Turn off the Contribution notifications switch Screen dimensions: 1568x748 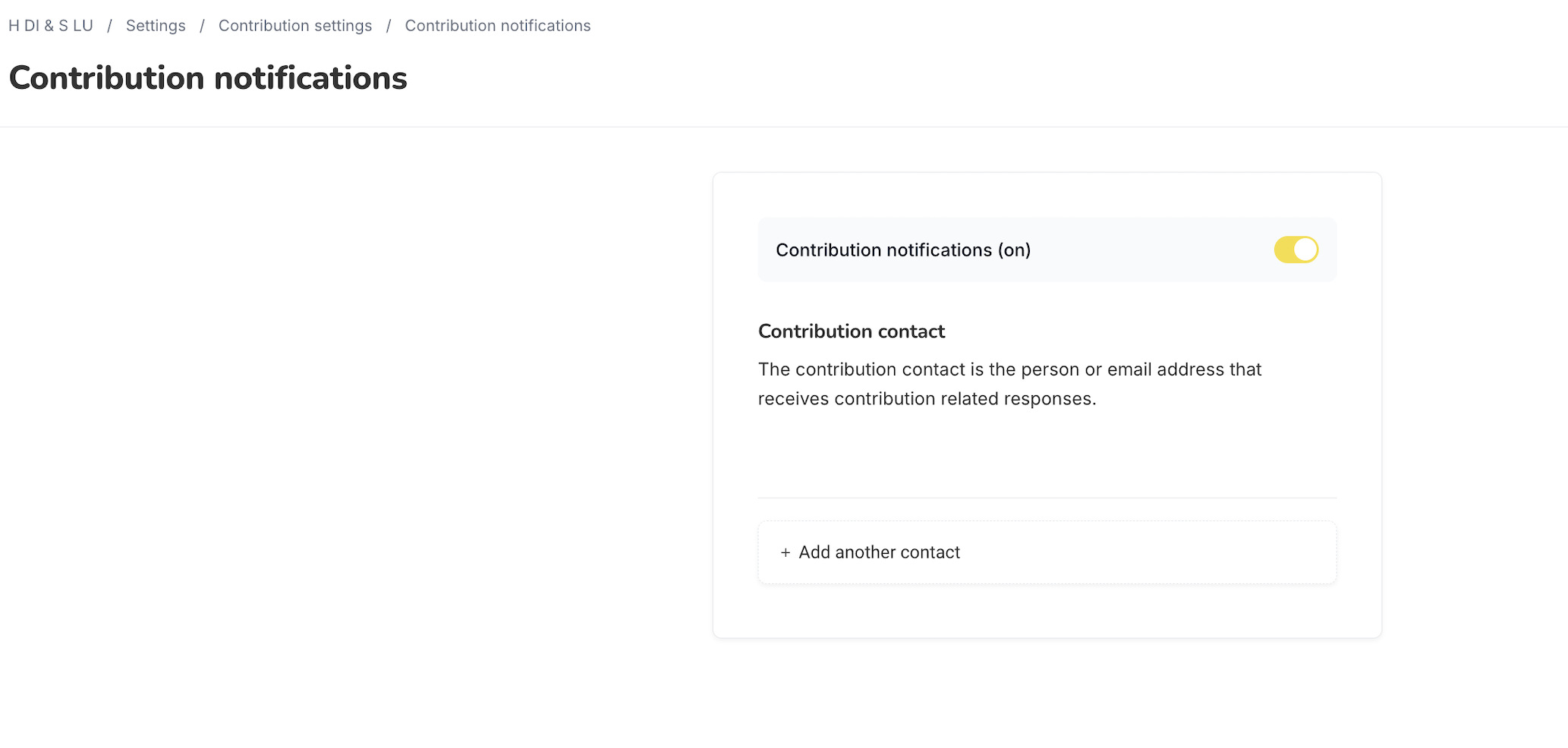point(1296,250)
